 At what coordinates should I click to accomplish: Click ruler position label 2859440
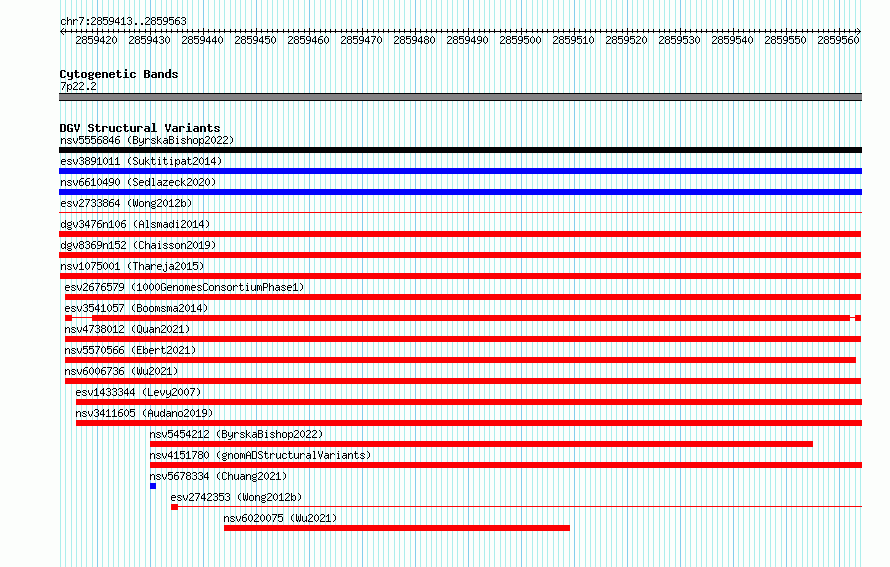click(203, 40)
